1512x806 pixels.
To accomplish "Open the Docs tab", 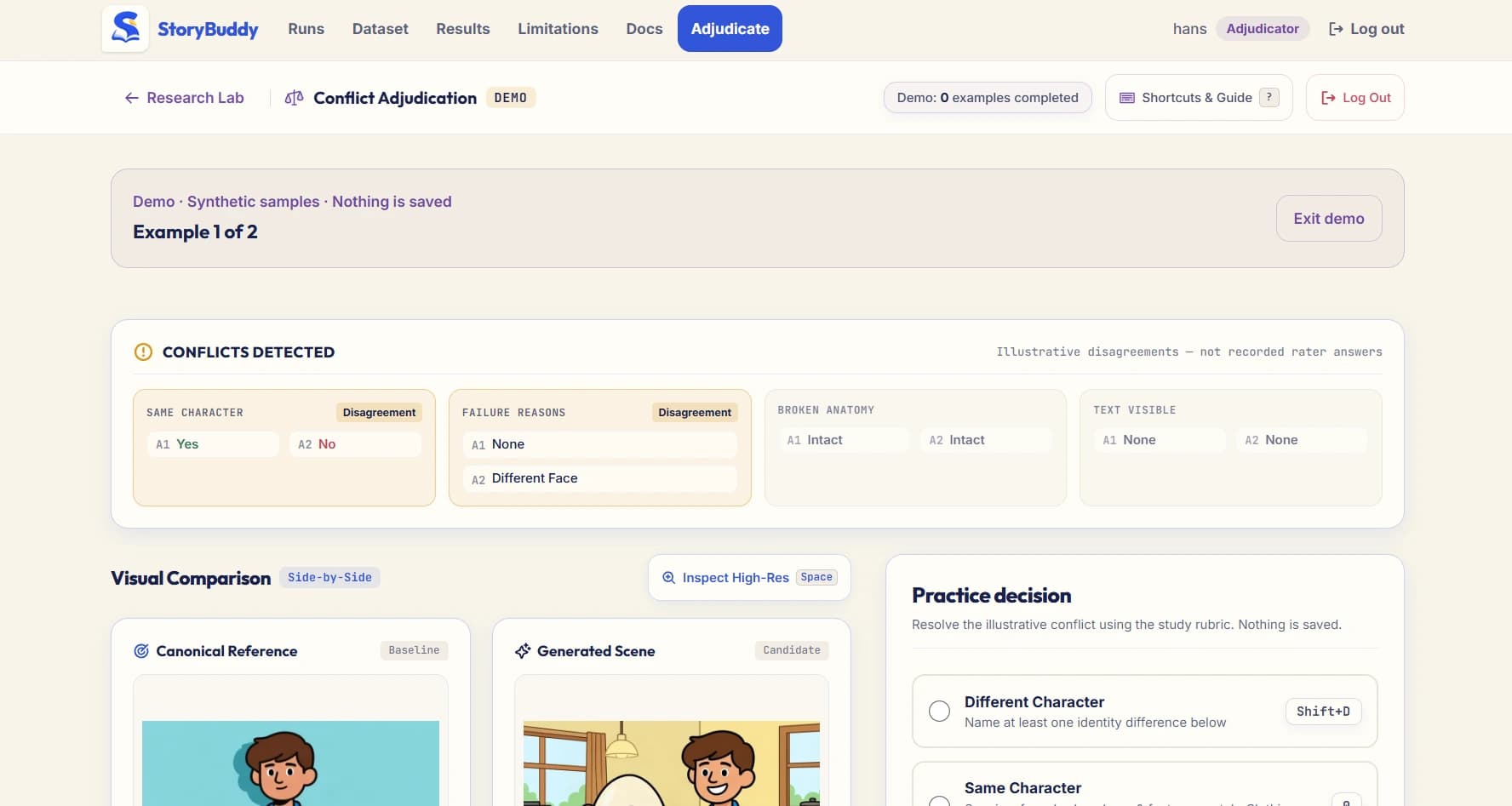I will [644, 29].
